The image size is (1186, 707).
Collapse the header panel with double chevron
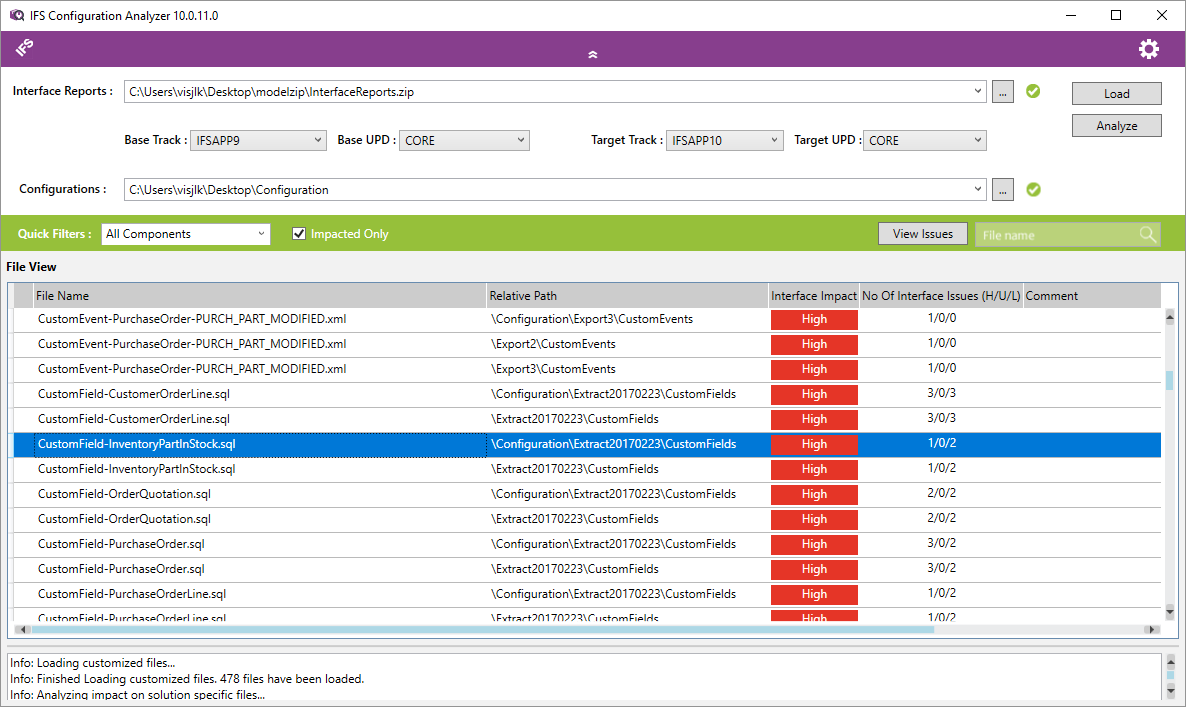pyautogui.click(x=592, y=54)
